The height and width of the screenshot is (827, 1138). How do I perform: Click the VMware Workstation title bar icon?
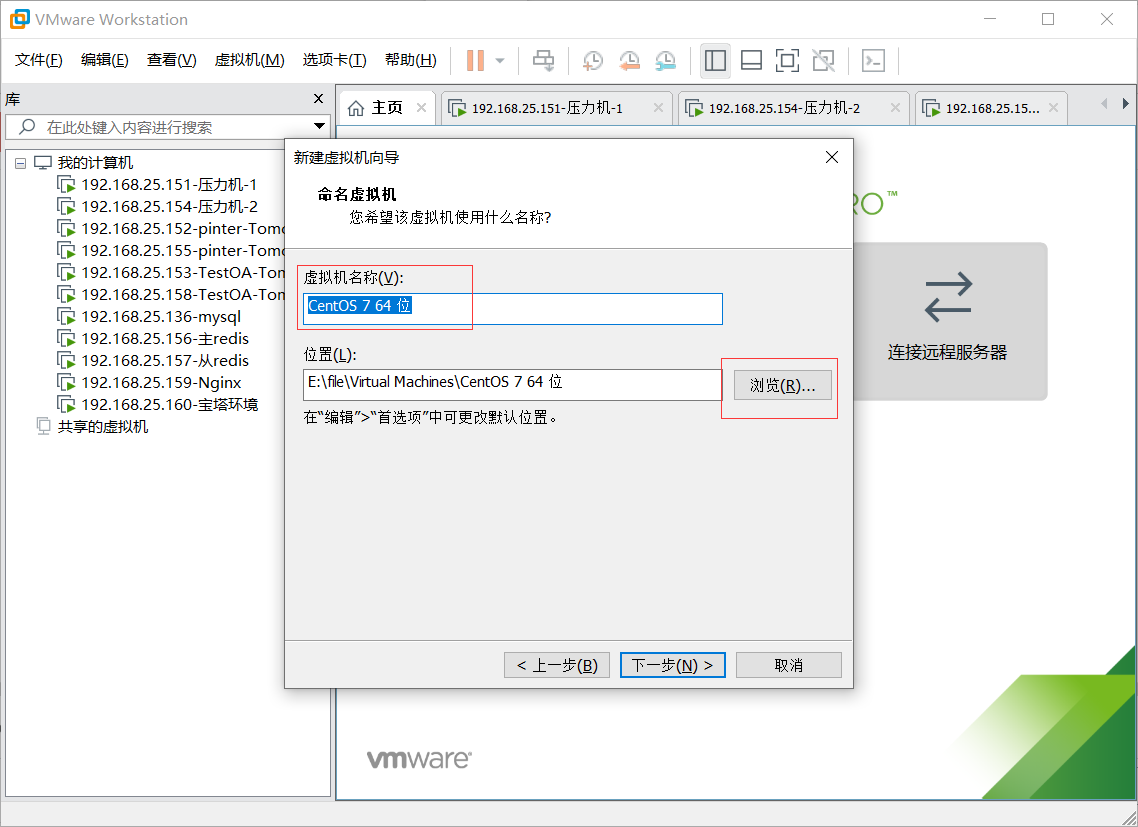pyautogui.click(x=20, y=20)
